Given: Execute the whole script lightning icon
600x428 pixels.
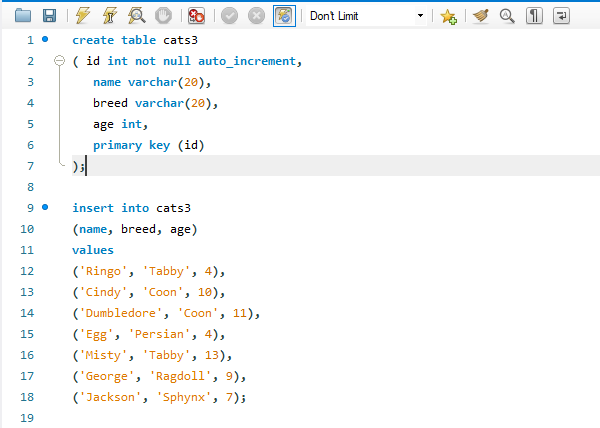Looking at the screenshot, I should coord(83,16).
